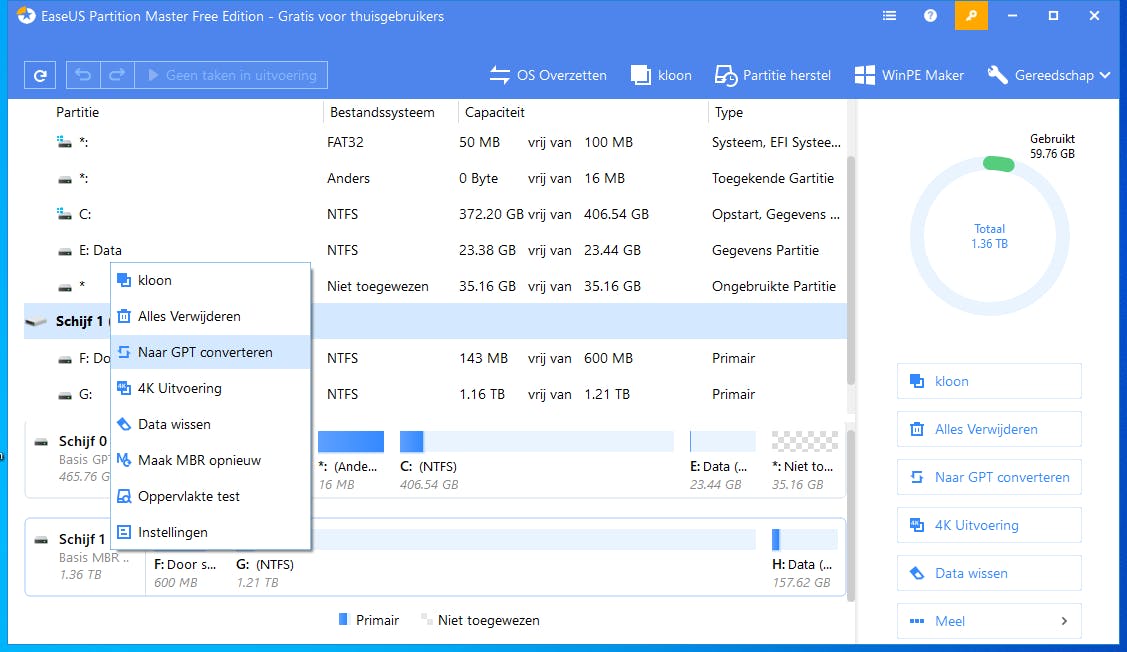
Task: Click the green used-space ring segment
Action: pyautogui.click(x=998, y=164)
